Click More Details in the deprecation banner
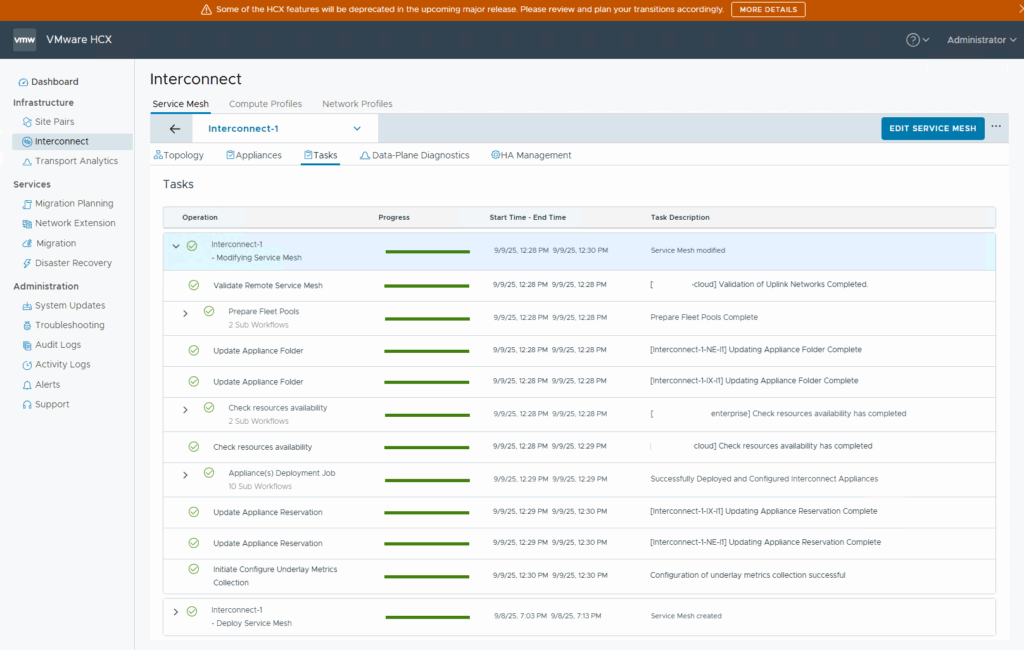 pos(767,9)
